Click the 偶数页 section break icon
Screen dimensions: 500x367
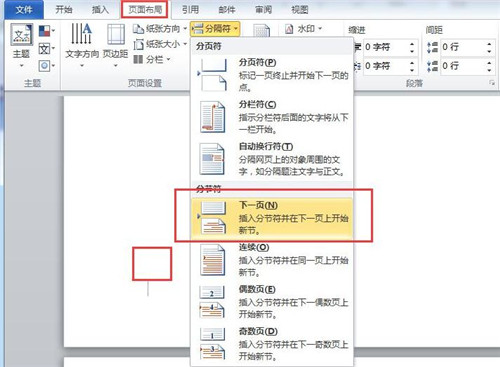coord(212,302)
